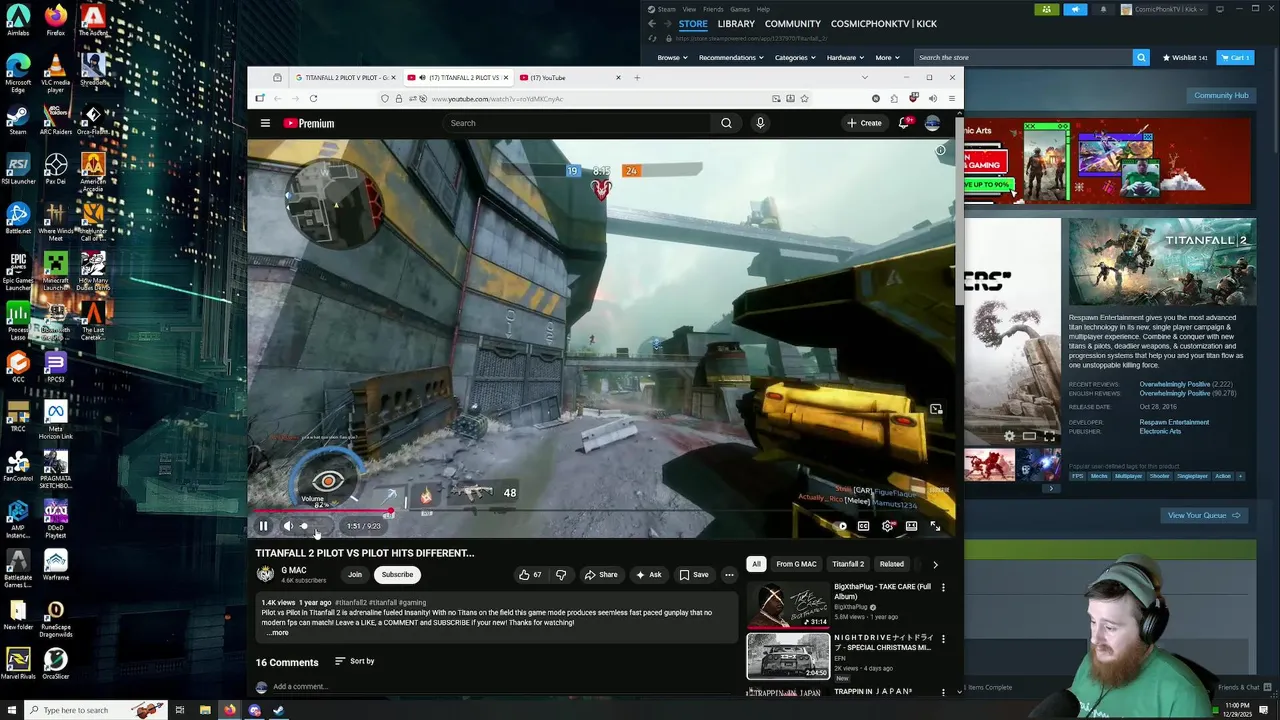Save the video to a playlist
This screenshot has width=1280, height=720.
coord(694,575)
